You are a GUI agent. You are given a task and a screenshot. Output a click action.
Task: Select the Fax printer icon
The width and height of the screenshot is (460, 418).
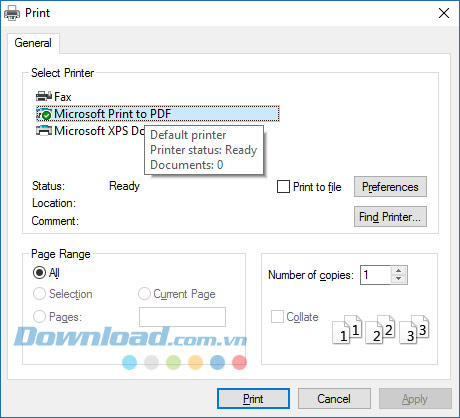point(44,96)
